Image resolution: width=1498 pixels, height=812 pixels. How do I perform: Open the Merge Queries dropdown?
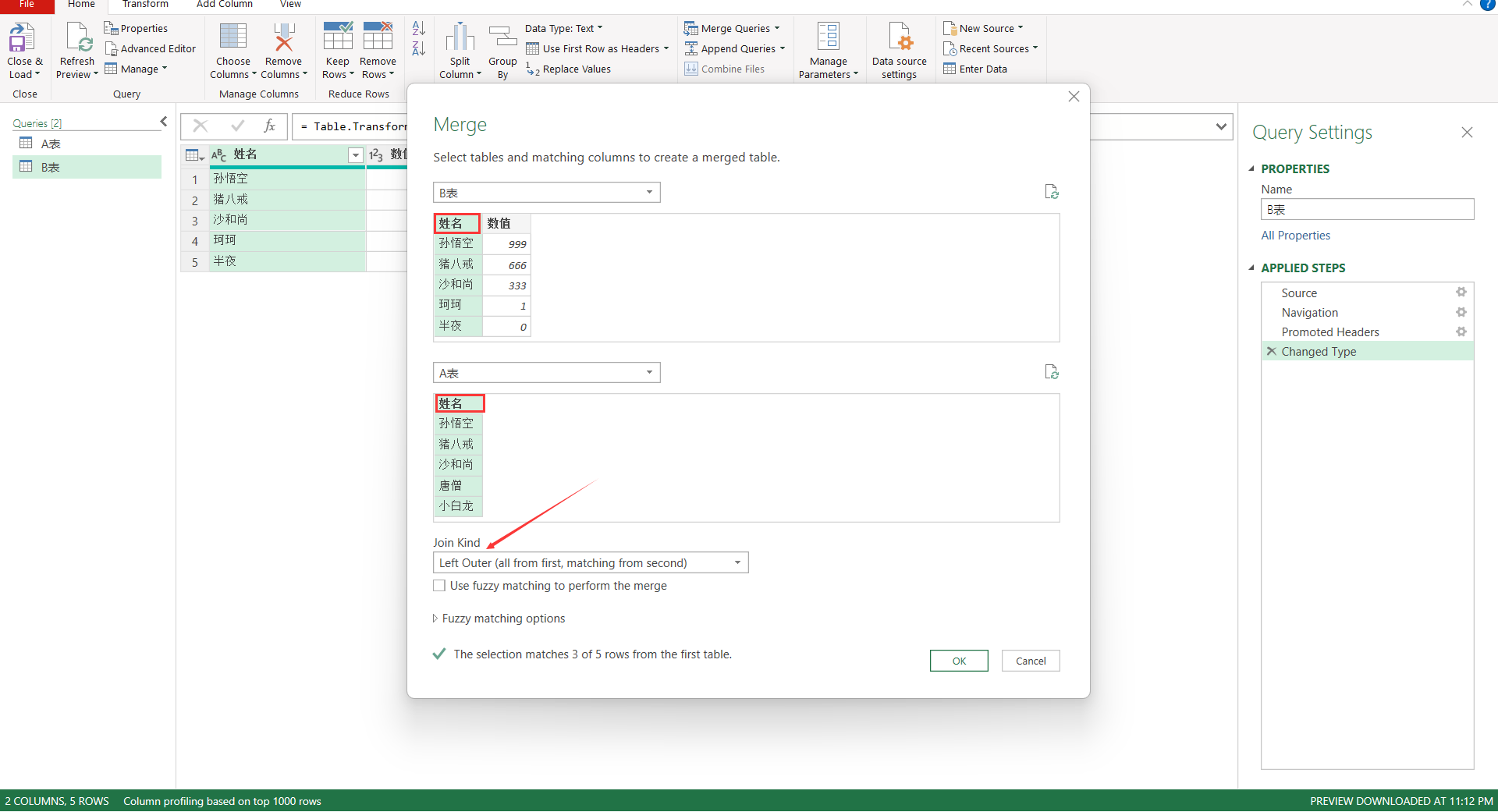732,29
